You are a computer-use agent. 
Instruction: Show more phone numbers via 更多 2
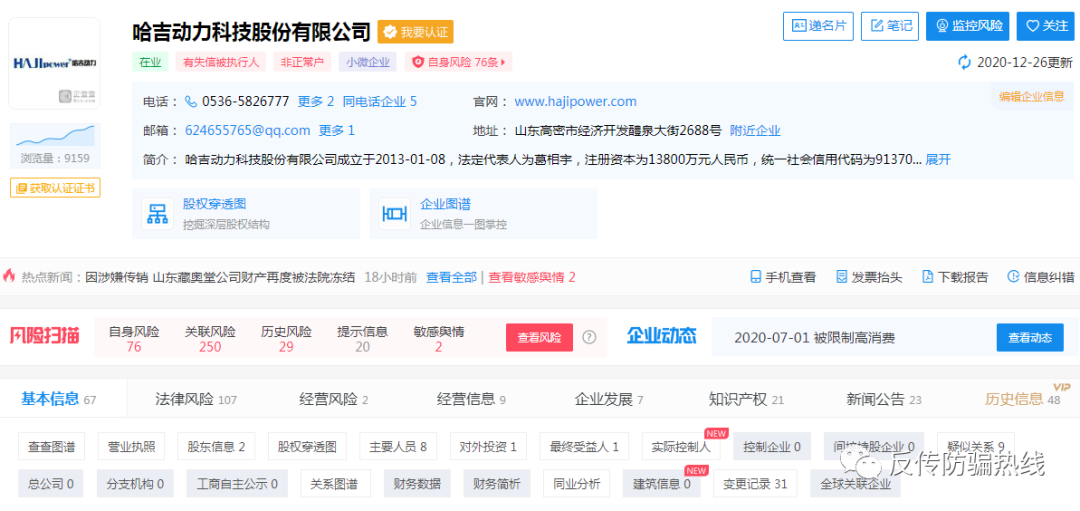(x=316, y=101)
